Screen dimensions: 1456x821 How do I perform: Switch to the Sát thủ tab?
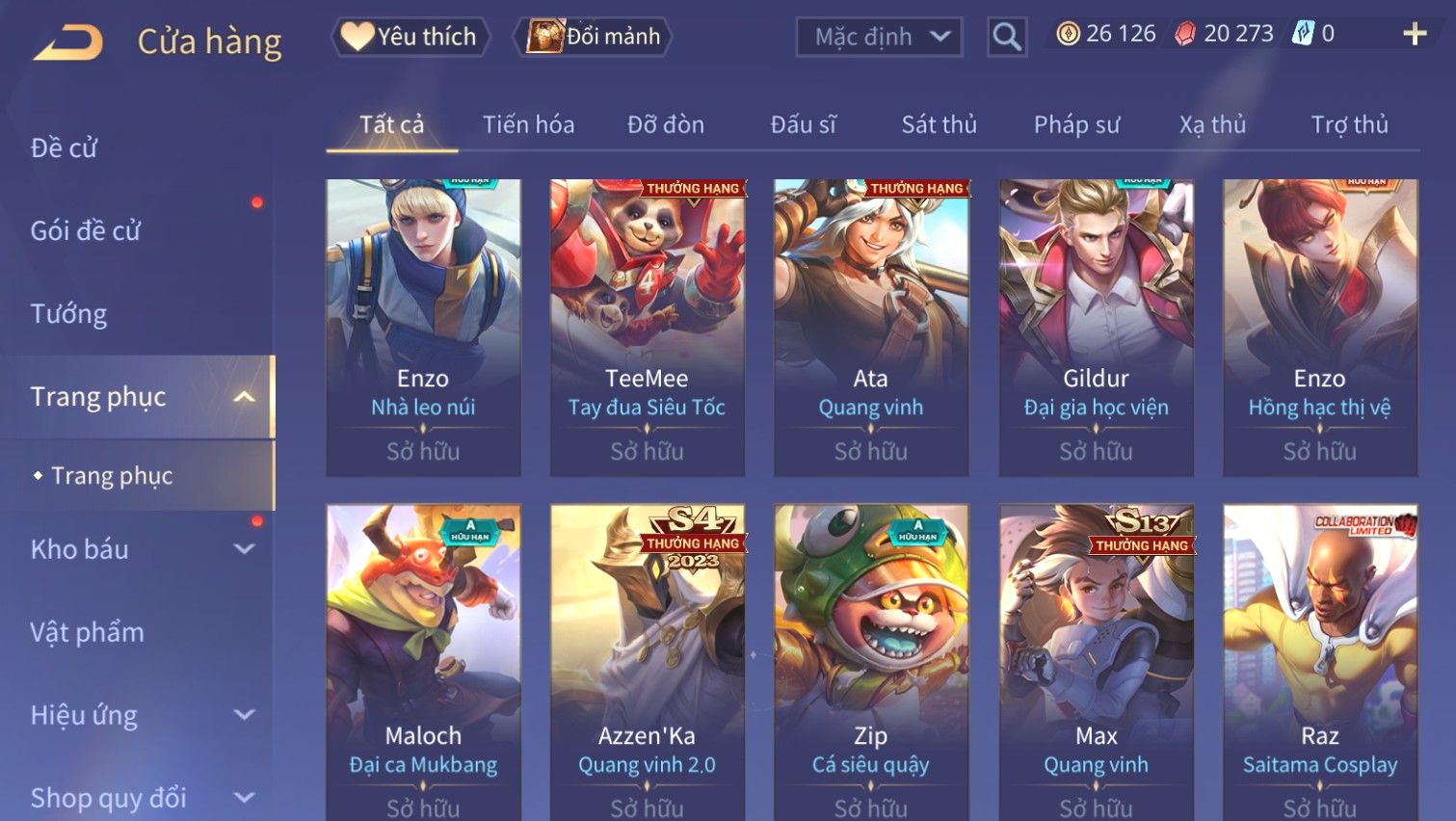tap(940, 124)
